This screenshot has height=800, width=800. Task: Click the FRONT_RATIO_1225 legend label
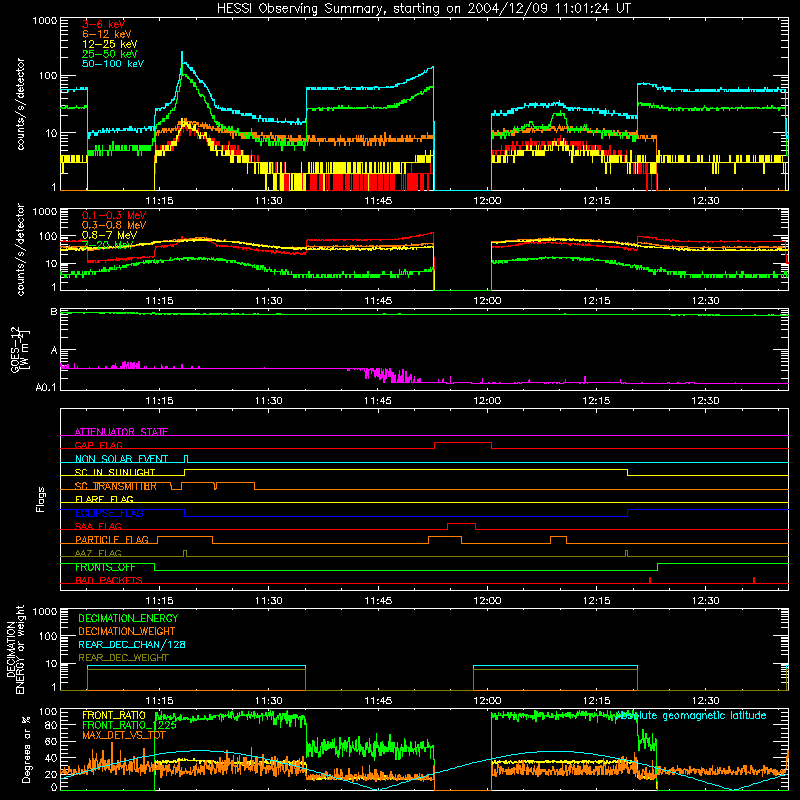(x=129, y=725)
